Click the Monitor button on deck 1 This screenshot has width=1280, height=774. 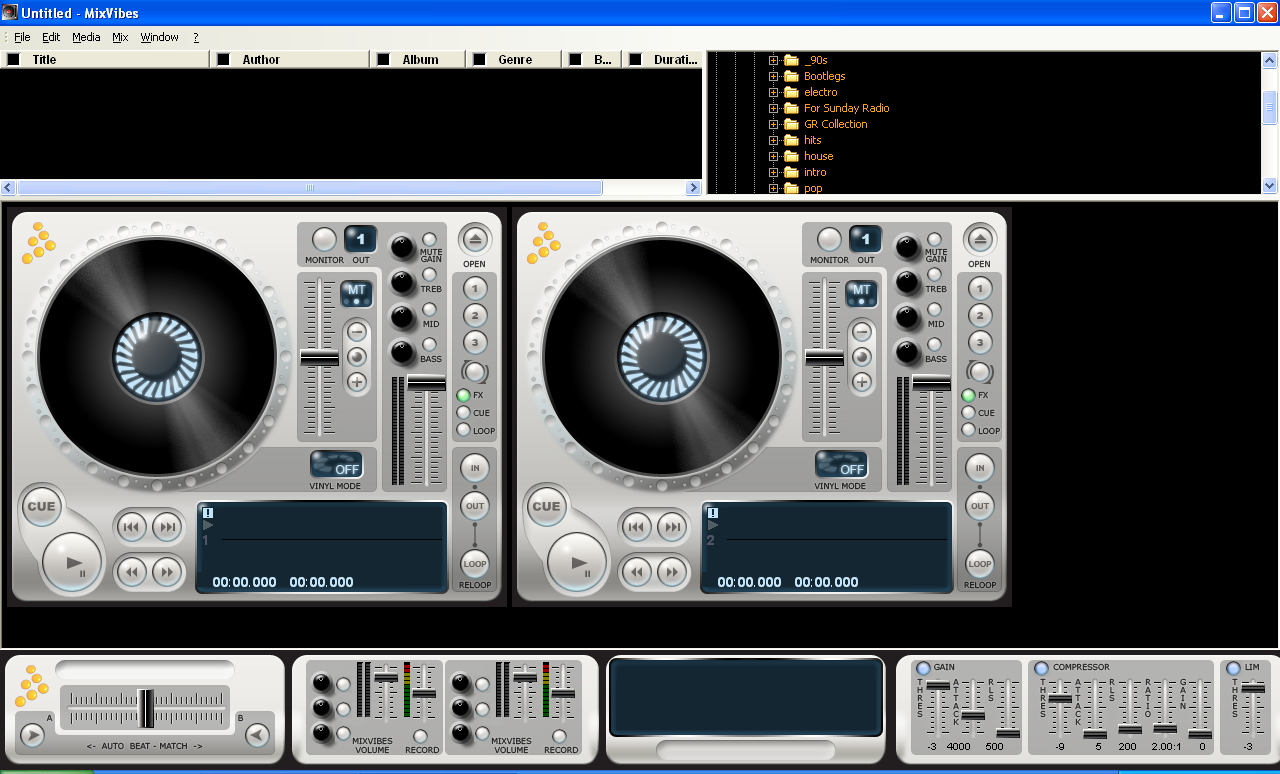coord(324,239)
